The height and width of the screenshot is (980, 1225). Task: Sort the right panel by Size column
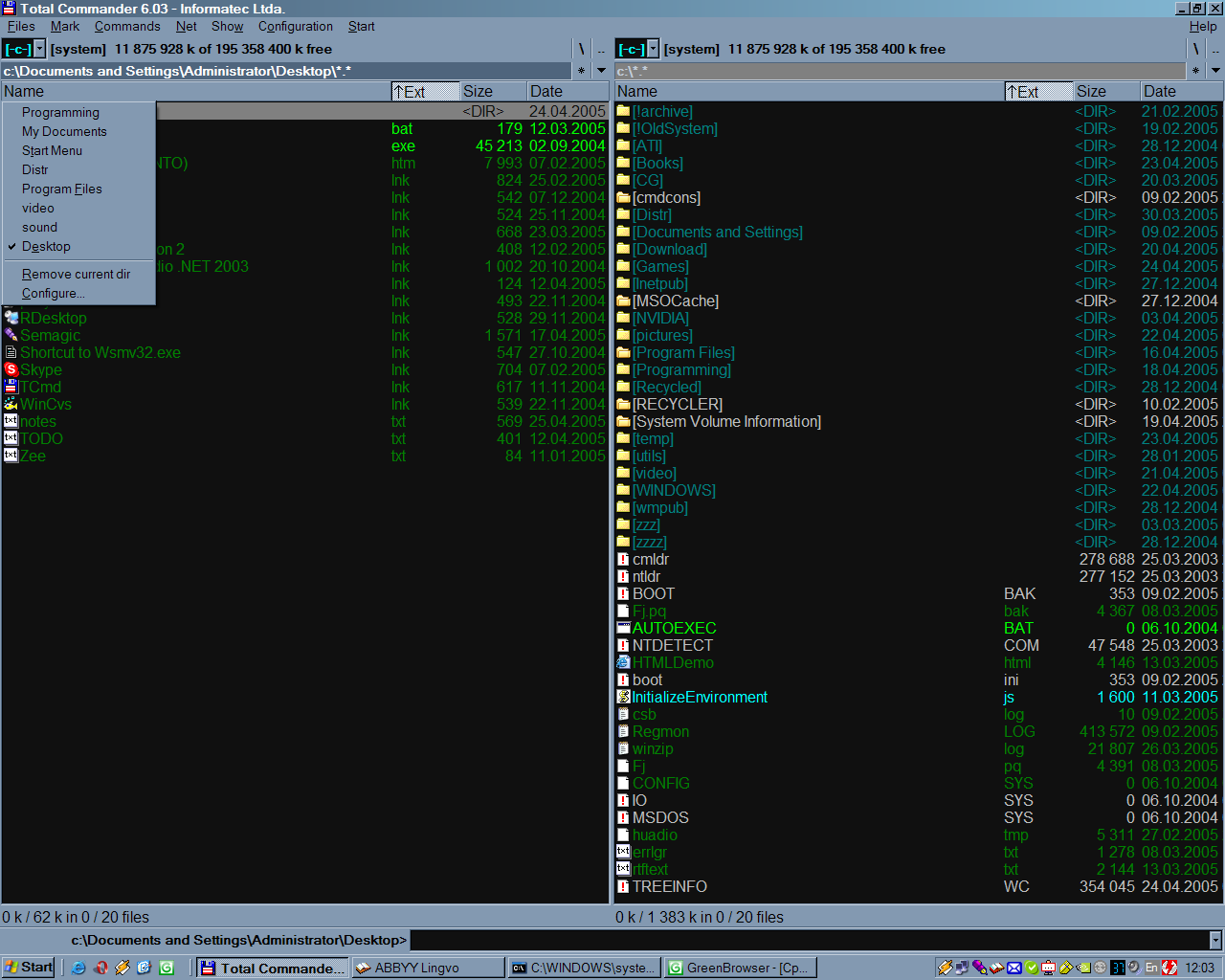click(x=1106, y=92)
